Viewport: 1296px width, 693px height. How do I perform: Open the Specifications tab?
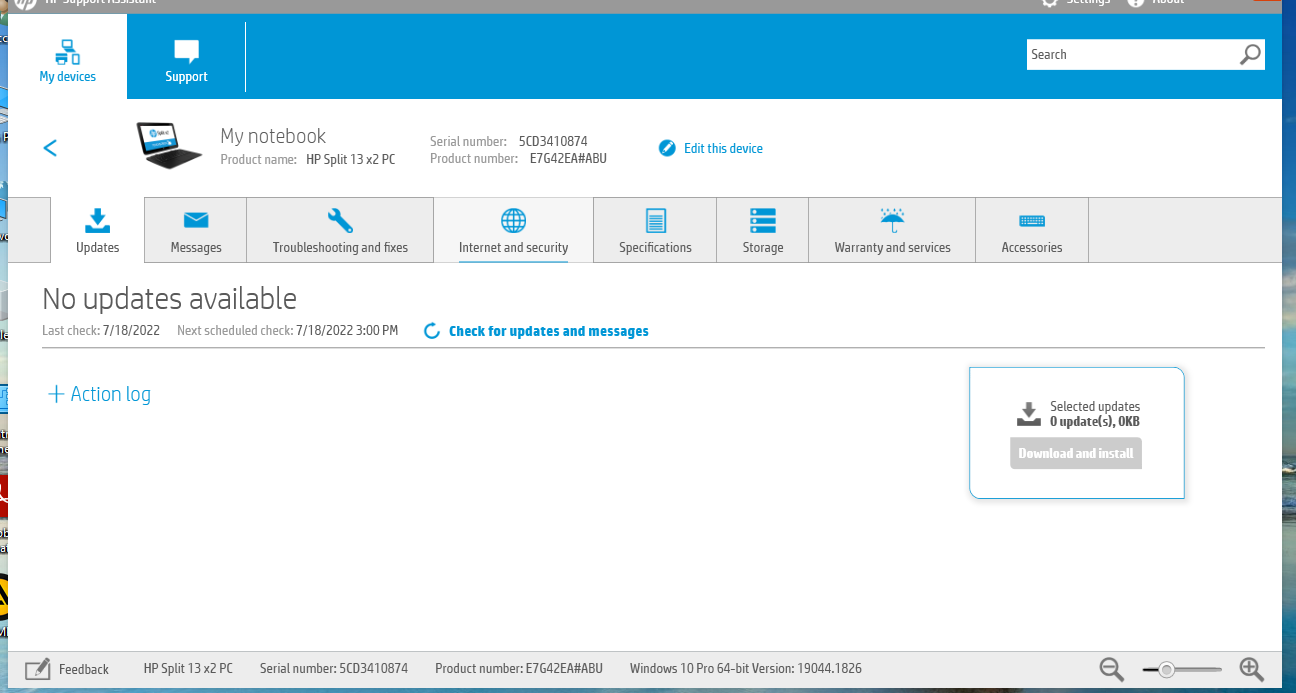pos(655,230)
